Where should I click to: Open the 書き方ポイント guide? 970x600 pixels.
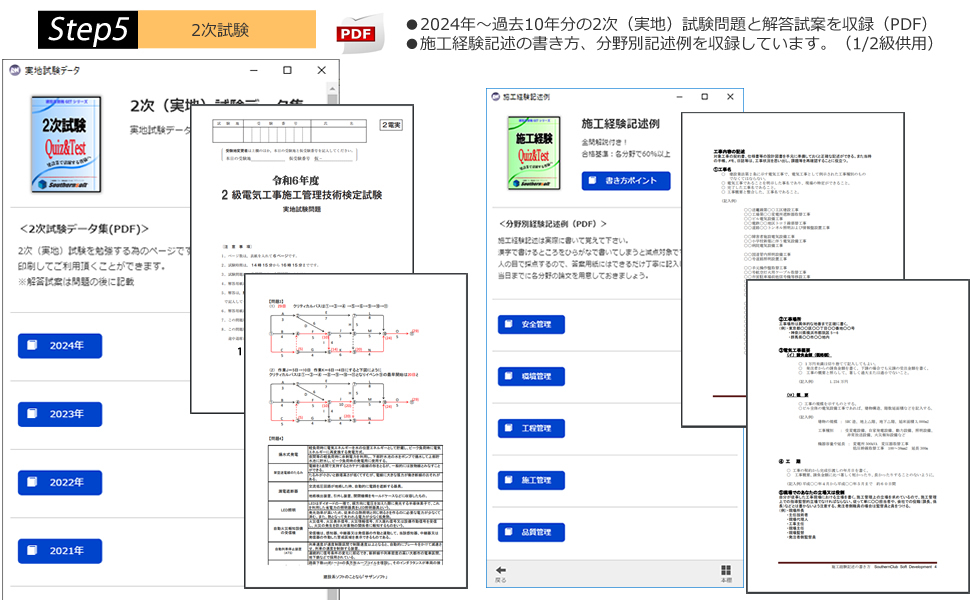click(625, 181)
